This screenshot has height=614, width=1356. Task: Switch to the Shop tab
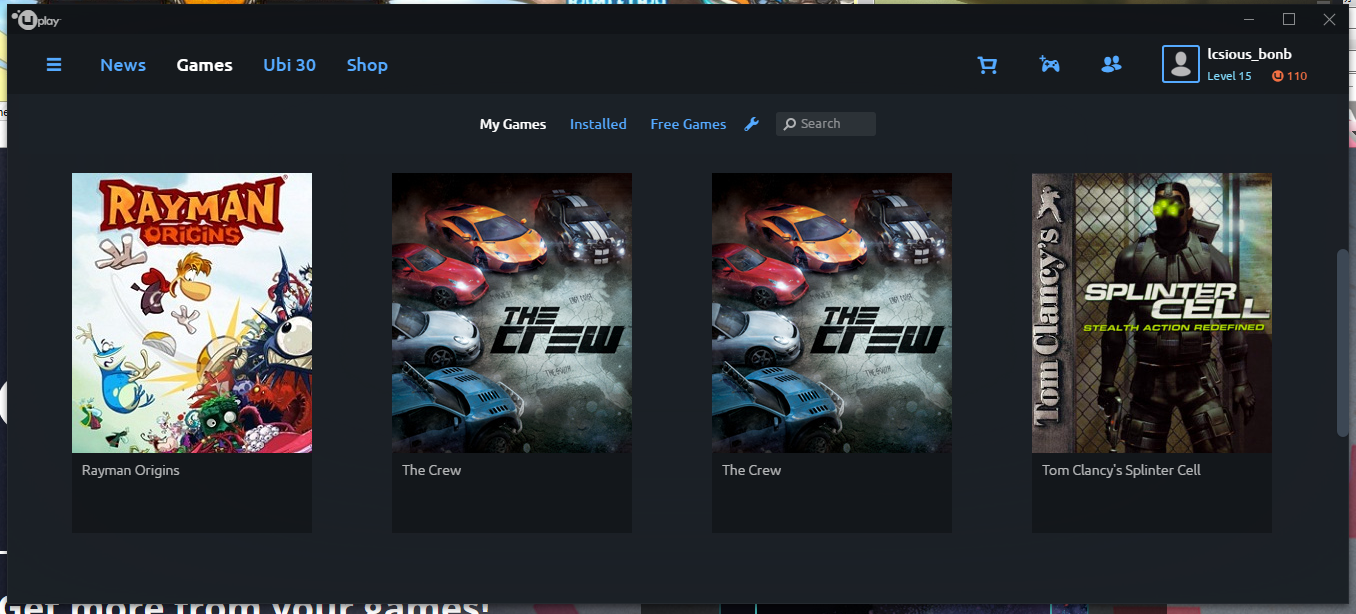(x=367, y=65)
